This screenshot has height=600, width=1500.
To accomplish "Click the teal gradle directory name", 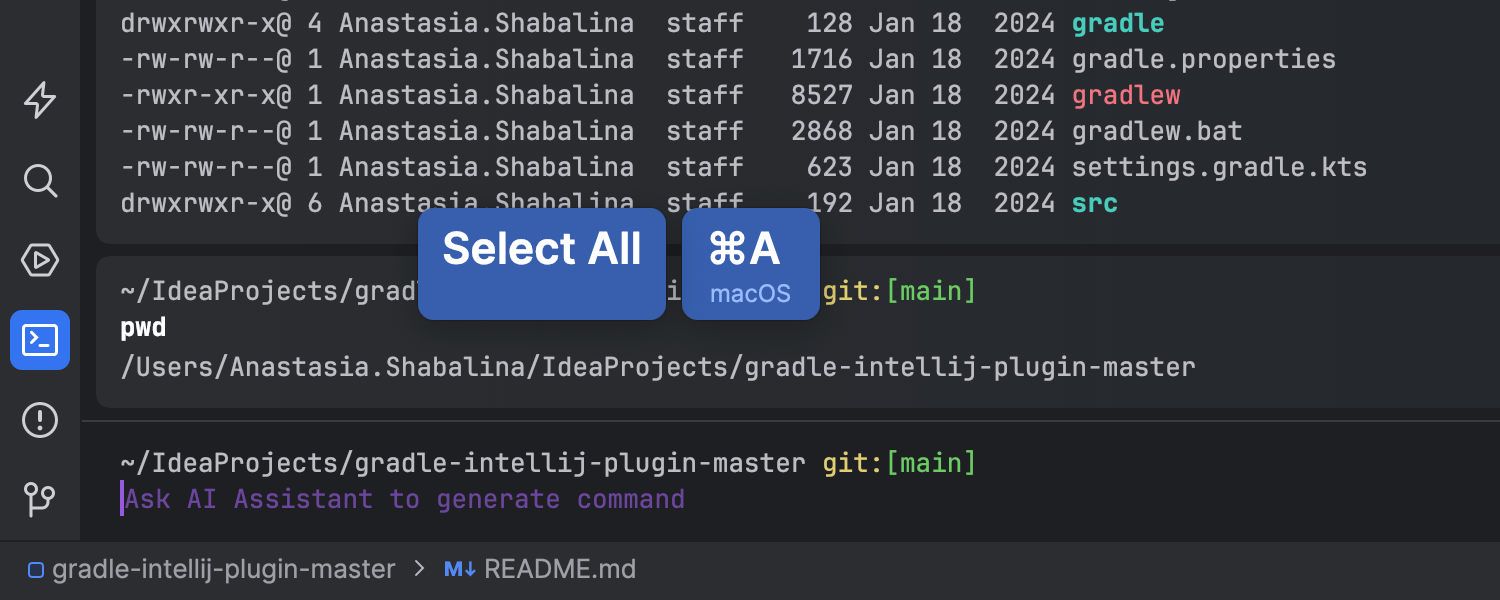I will coord(1118,23).
